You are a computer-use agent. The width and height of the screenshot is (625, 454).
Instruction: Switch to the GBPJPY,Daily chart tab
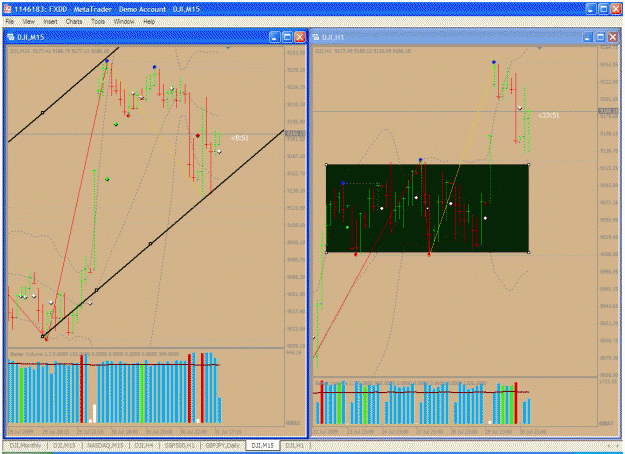click(x=222, y=445)
